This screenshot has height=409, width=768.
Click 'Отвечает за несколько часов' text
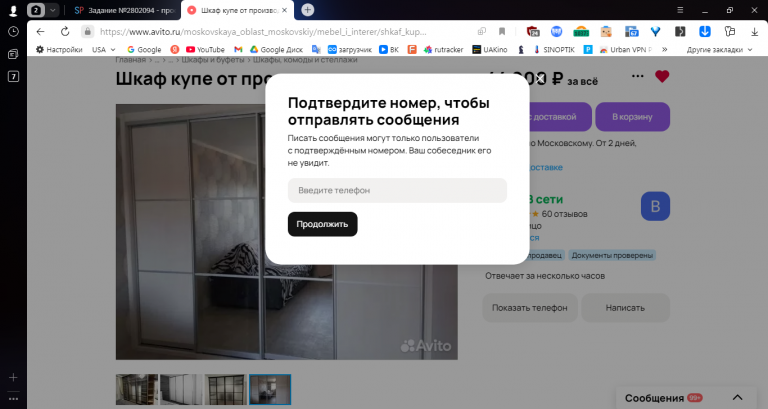click(545, 276)
